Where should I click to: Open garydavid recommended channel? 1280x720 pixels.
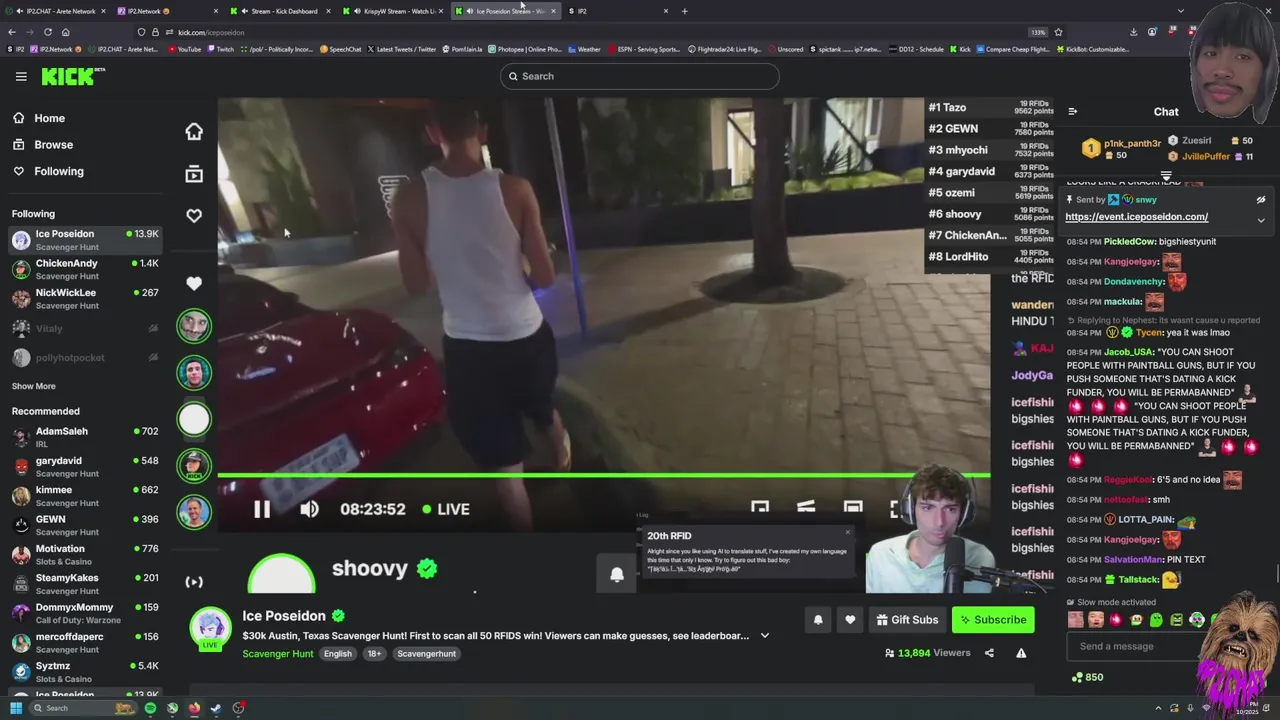[x=85, y=466]
